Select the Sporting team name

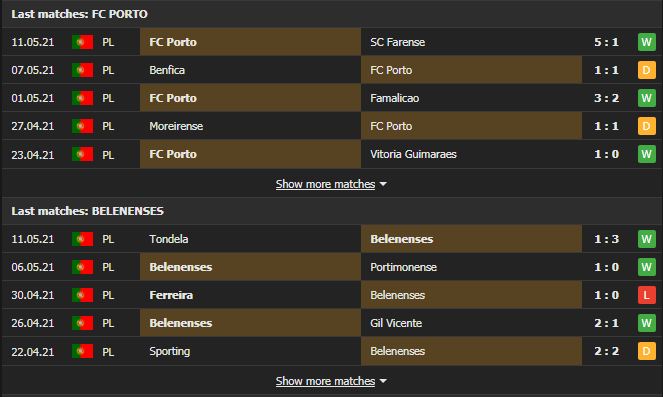pyautogui.click(x=170, y=351)
